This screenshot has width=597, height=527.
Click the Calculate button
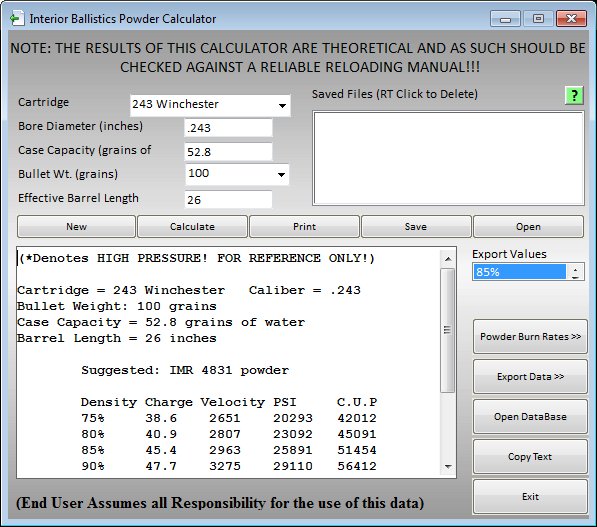click(192, 227)
